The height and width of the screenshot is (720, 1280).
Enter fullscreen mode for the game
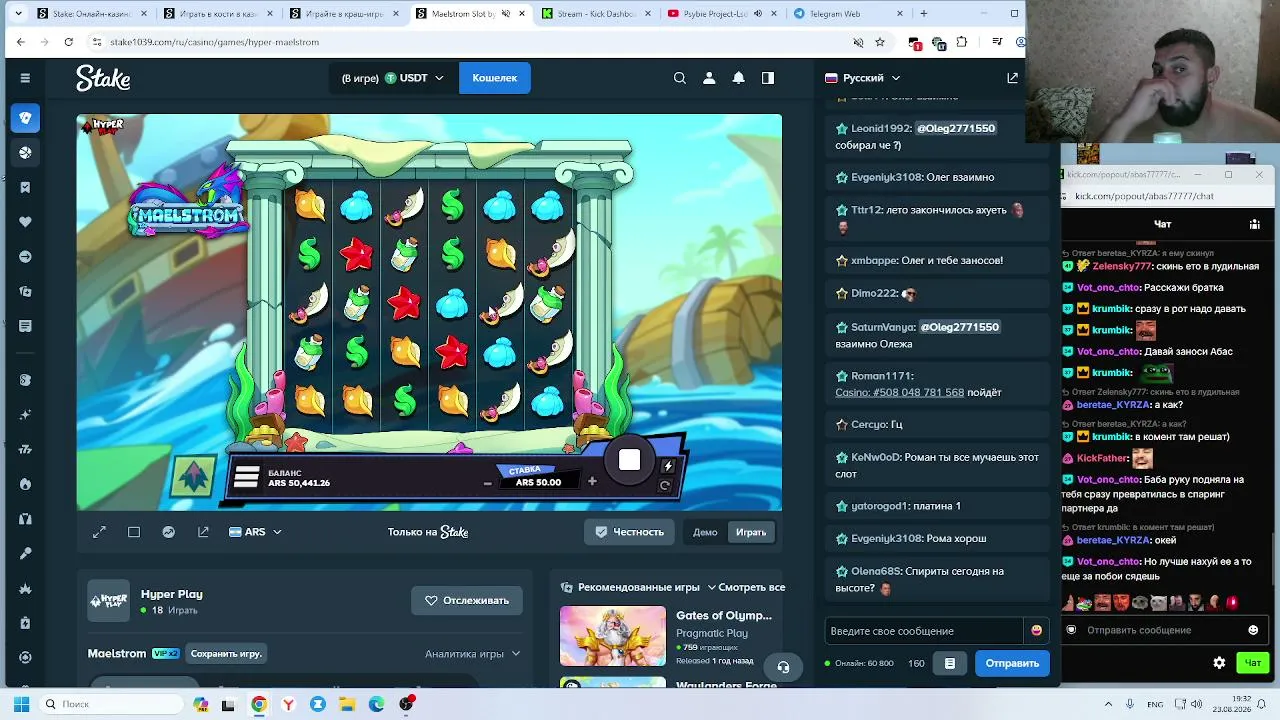click(99, 532)
